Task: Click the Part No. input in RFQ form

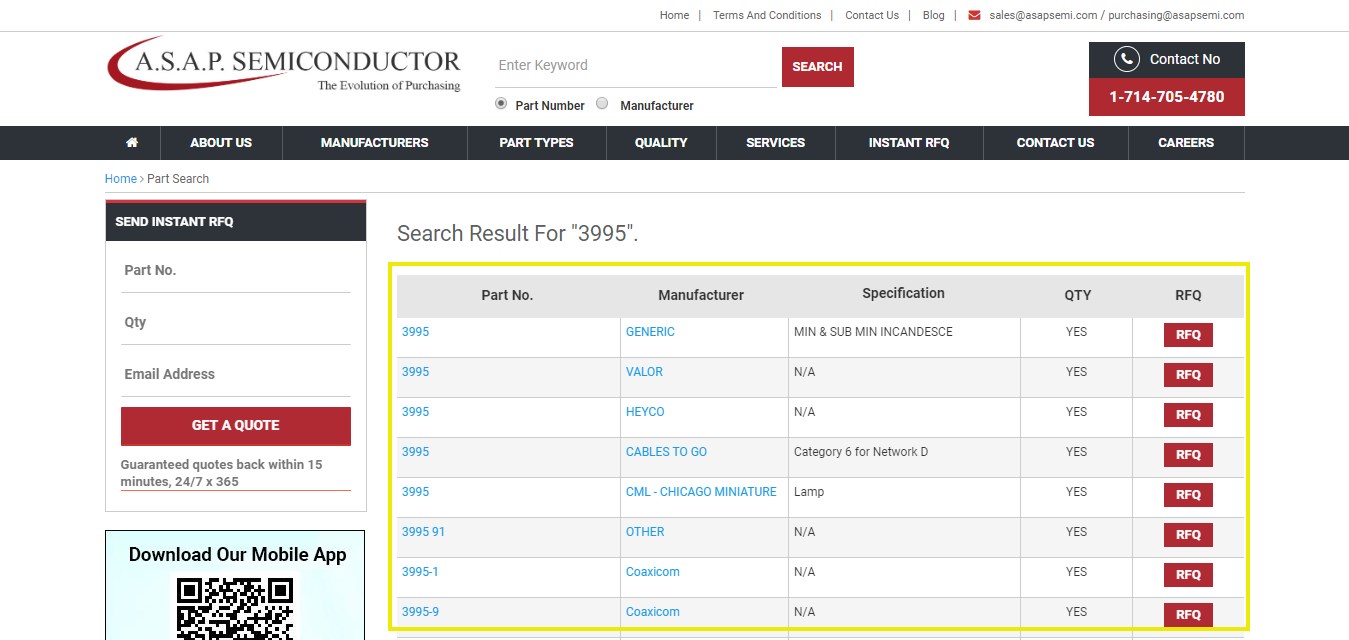Action: coord(236,271)
